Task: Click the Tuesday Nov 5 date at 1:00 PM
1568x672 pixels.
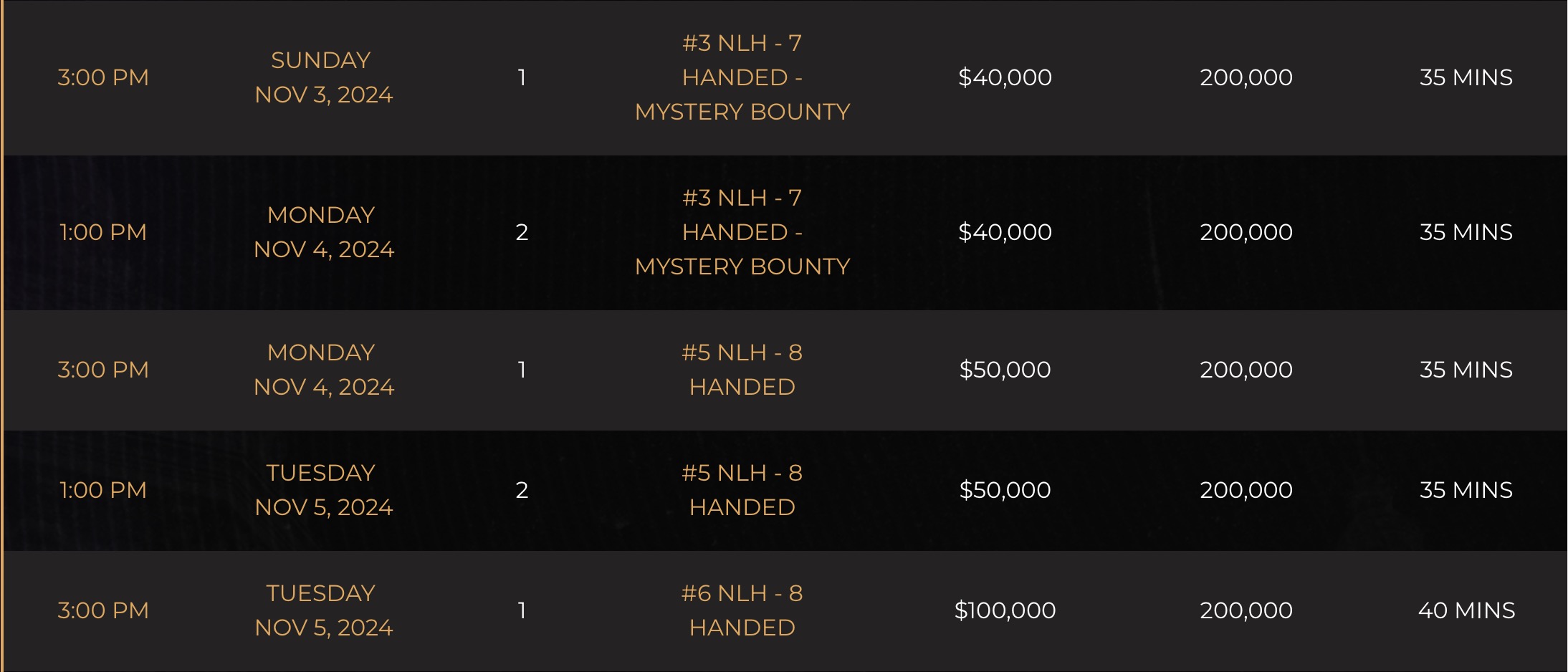Action: coord(323,490)
